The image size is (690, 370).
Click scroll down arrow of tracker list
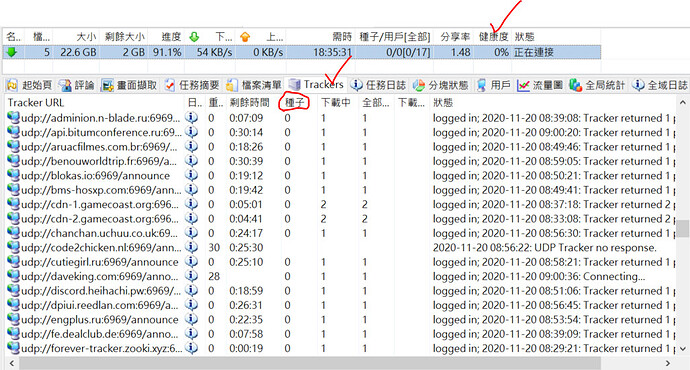point(683,348)
